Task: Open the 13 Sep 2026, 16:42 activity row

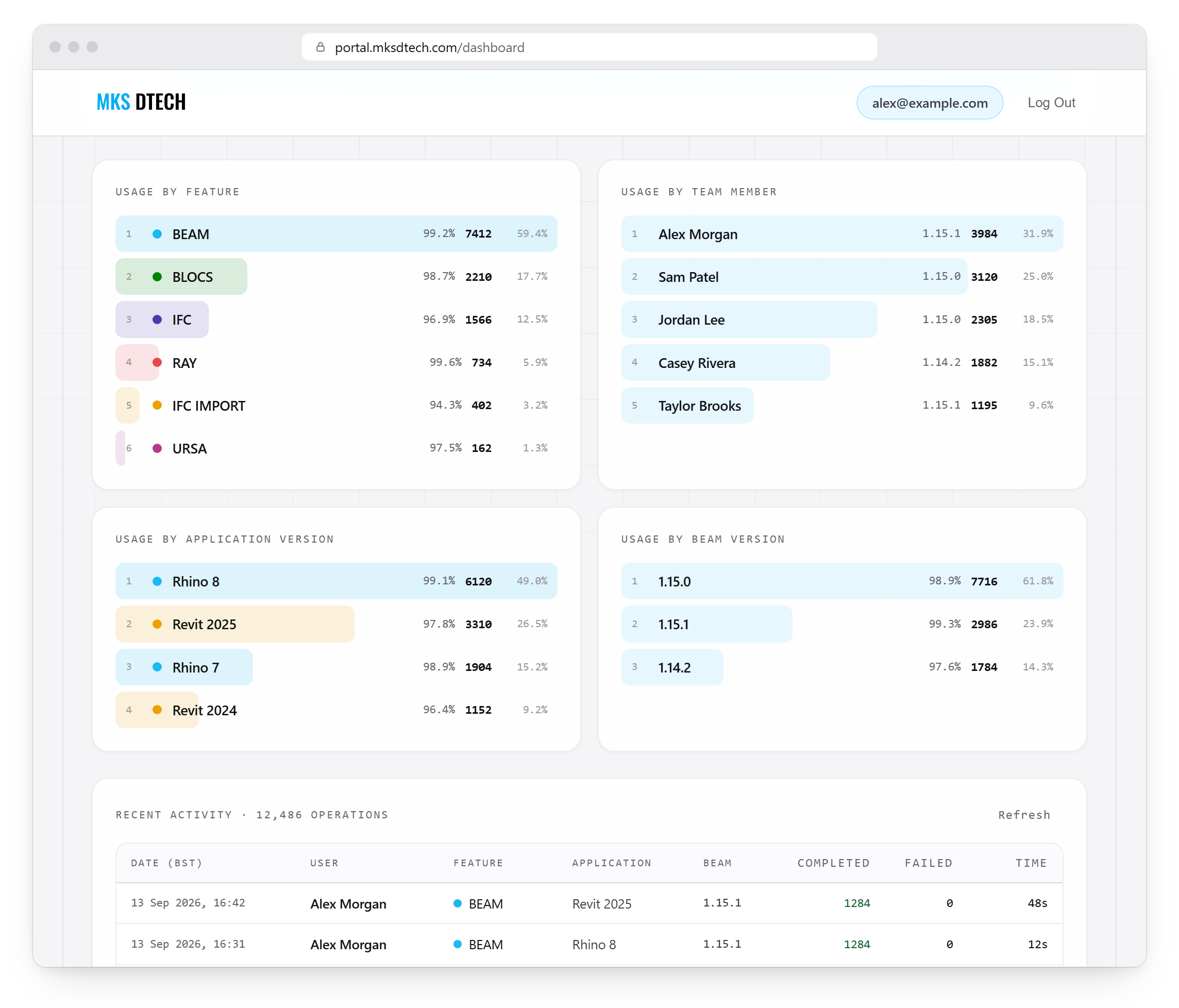Action: (589, 903)
